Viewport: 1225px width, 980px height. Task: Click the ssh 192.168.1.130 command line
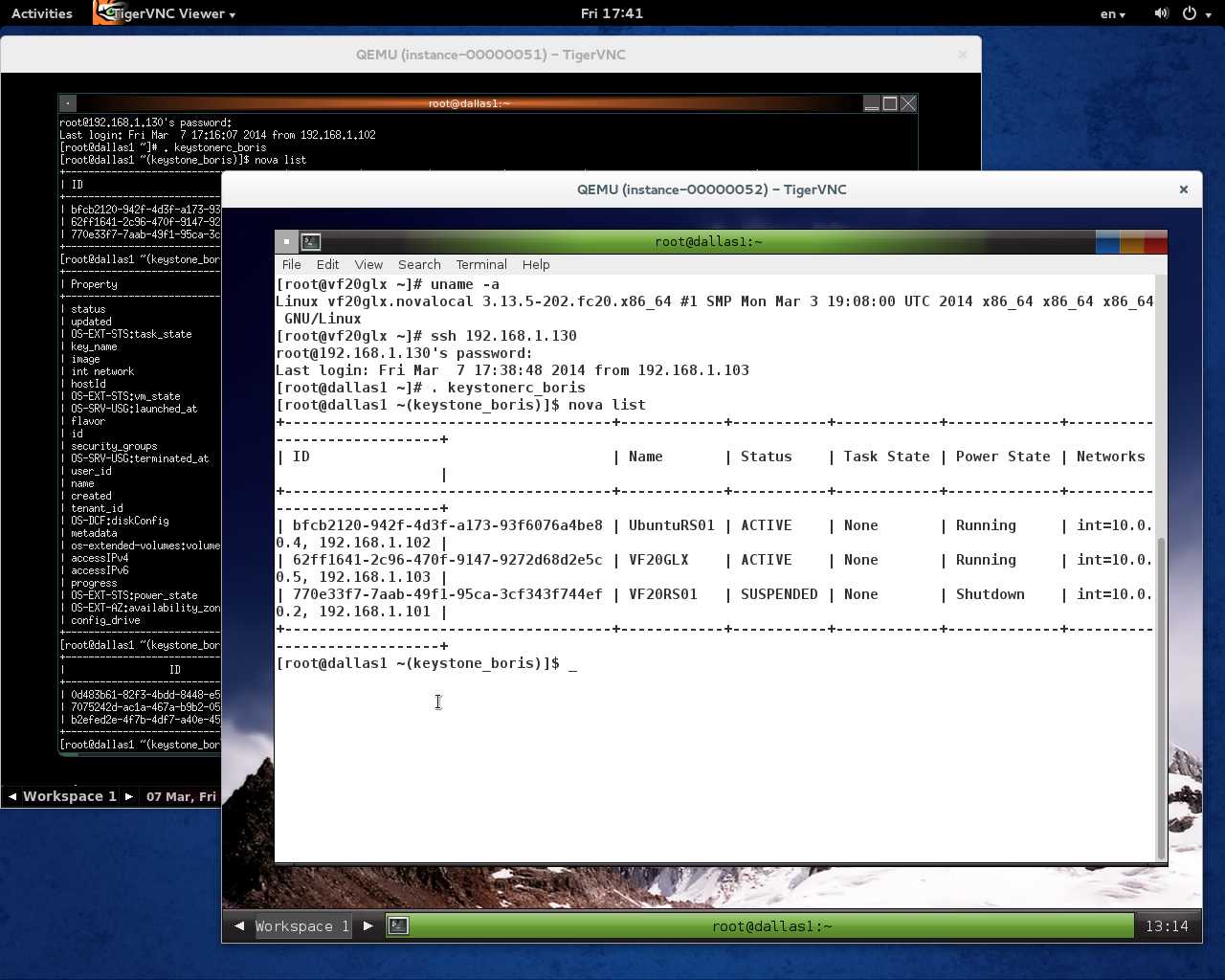(503, 336)
